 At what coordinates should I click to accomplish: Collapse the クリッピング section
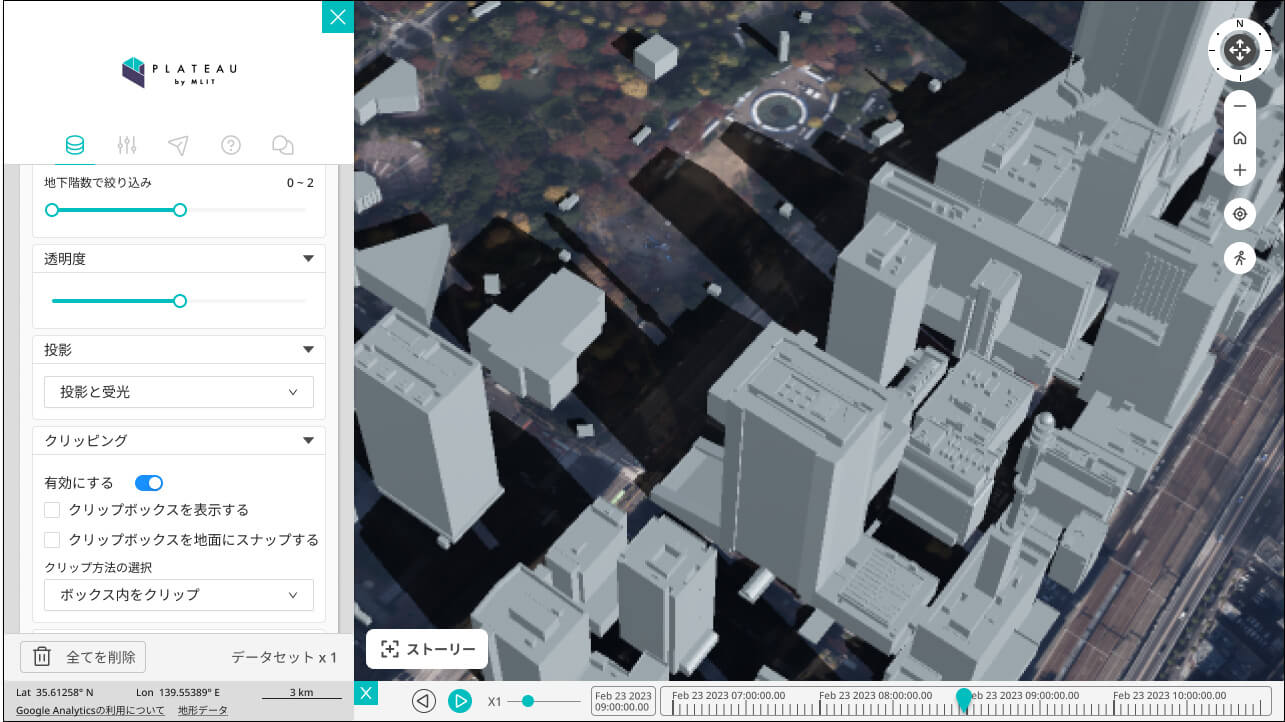308,440
